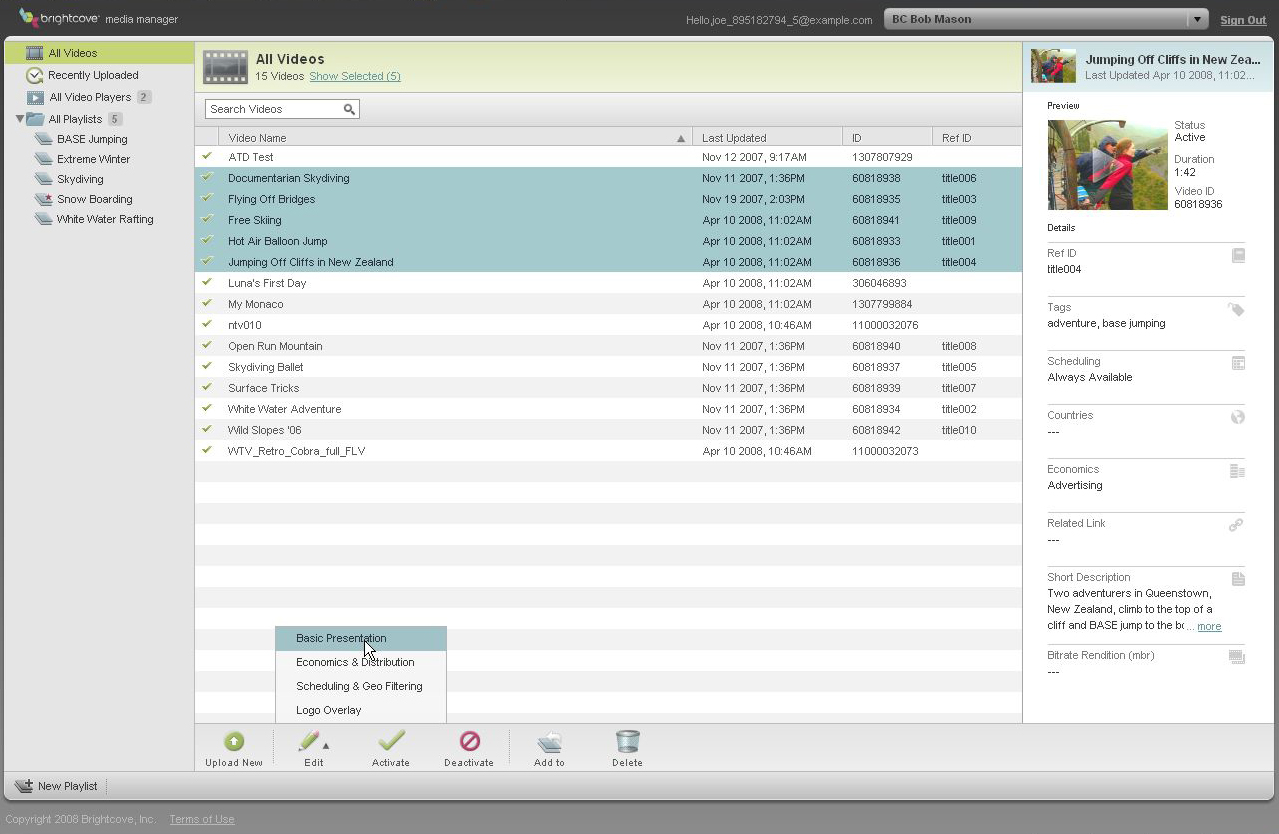Choose Economics & Distribution from the menu
The width and height of the screenshot is (1279, 834).
click(x=355, y=662)
